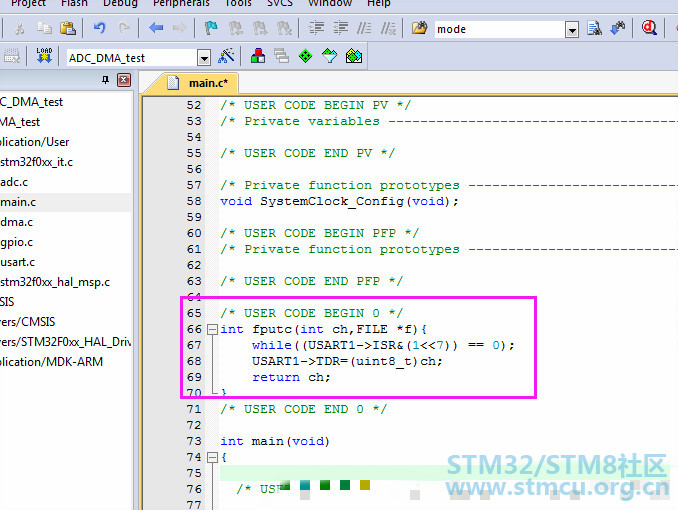The height and width of the screenshot is (510, 678).
Task: Open the SVCS menu
Action: pos(280,3)
